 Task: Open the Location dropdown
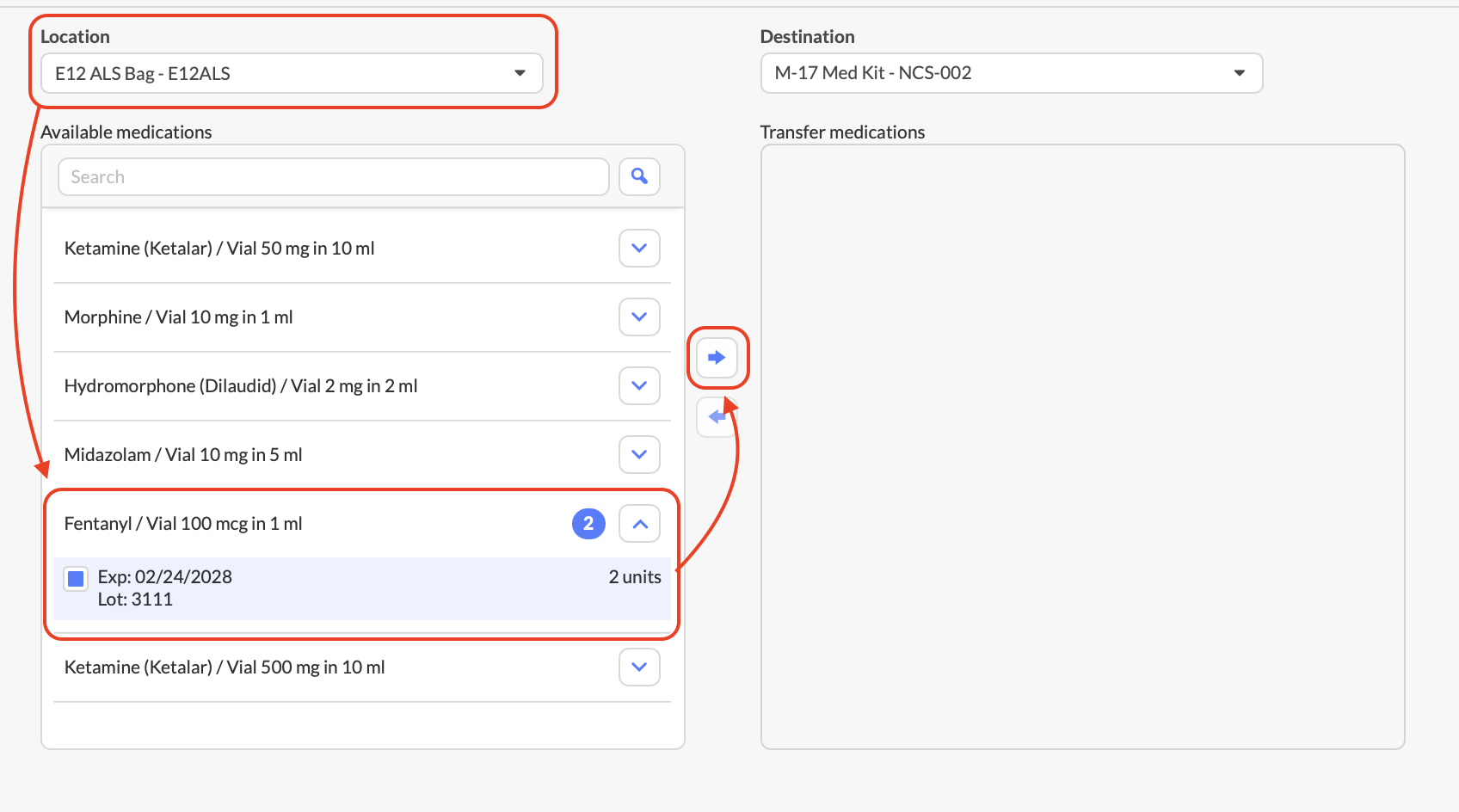tap(292, 74)
